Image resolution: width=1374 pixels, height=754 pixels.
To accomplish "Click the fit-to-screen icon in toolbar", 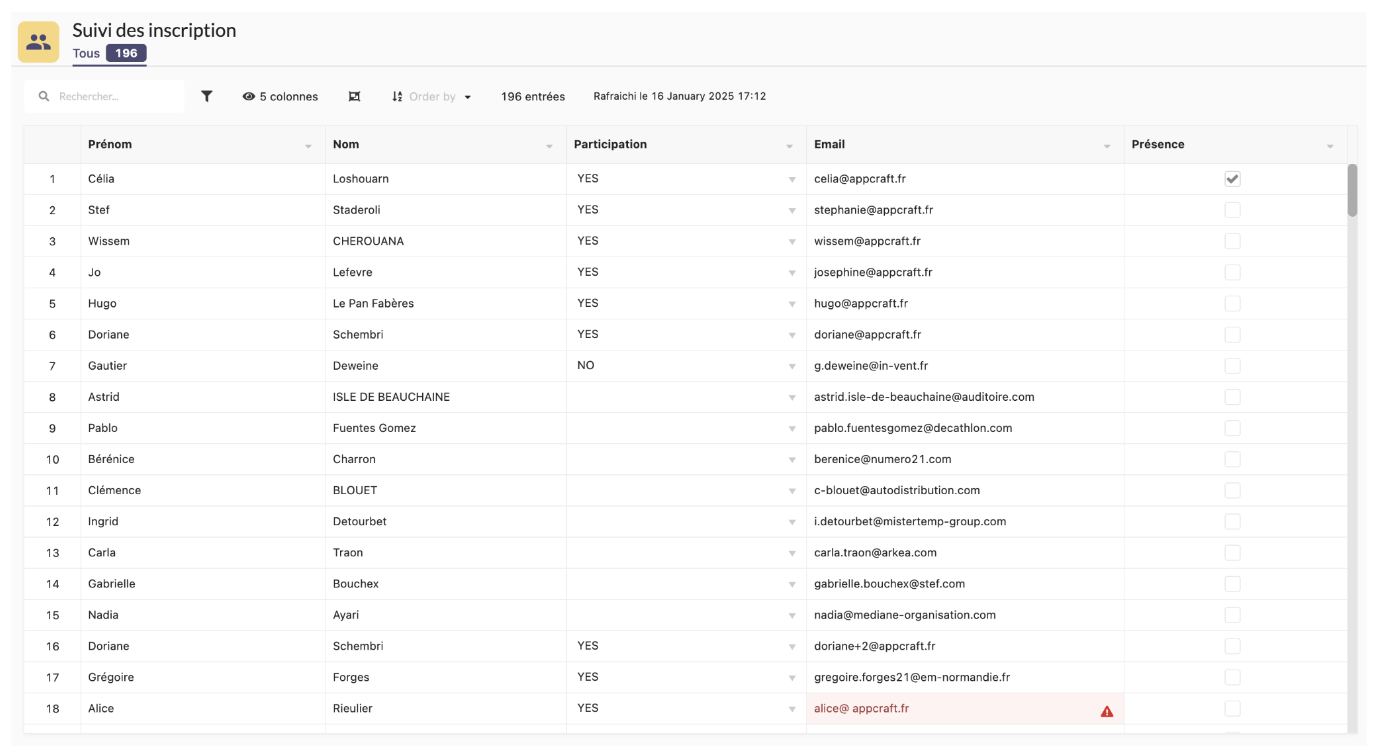I will 354,97.
